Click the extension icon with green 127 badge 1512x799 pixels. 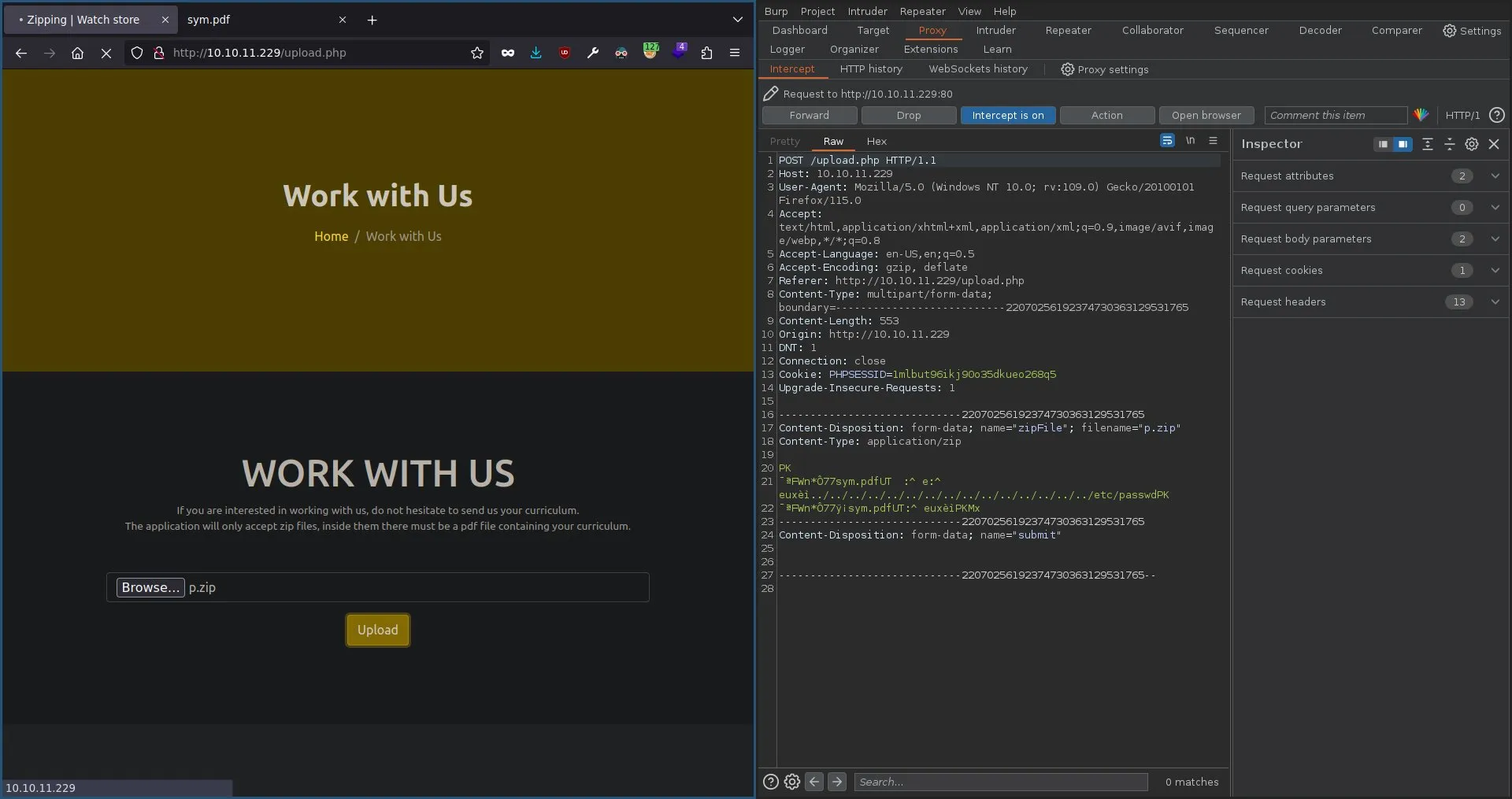click(650, 51)
